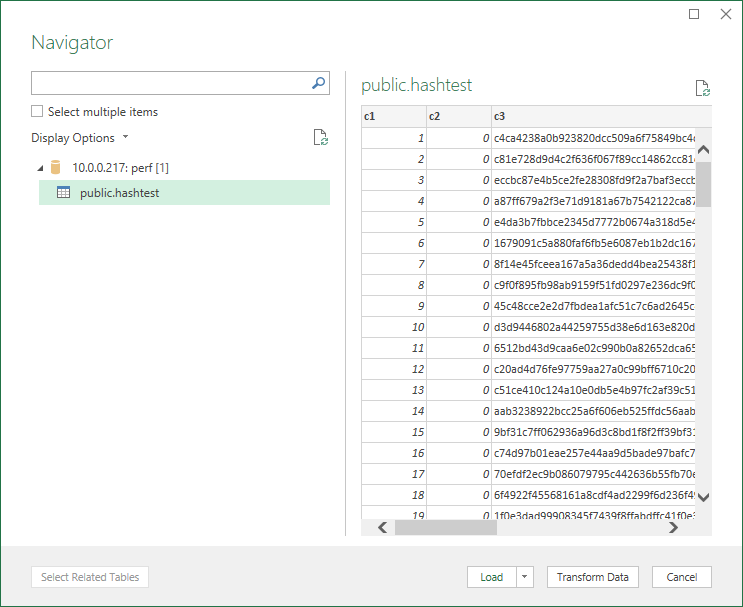The height and width of the screenshot is (607, 743).
Task: Select the public.hashtest table
Action: pos(119,193)
